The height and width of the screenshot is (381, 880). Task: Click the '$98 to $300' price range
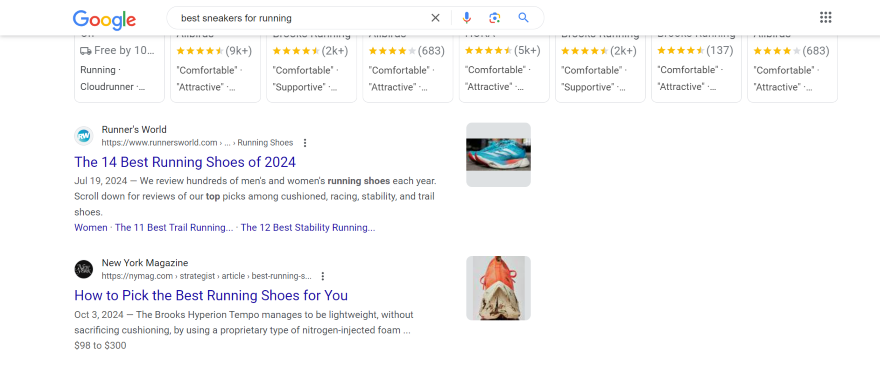[x=100, y=346]
